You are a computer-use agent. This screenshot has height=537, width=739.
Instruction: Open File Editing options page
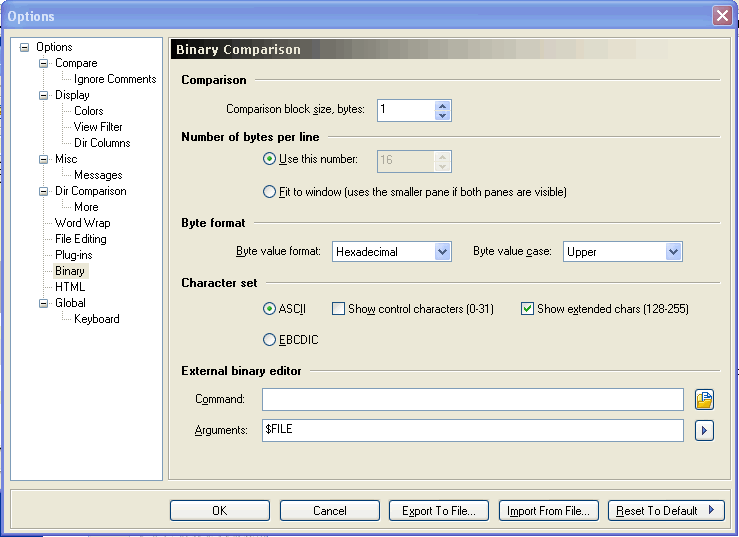(x=81, y=239)
